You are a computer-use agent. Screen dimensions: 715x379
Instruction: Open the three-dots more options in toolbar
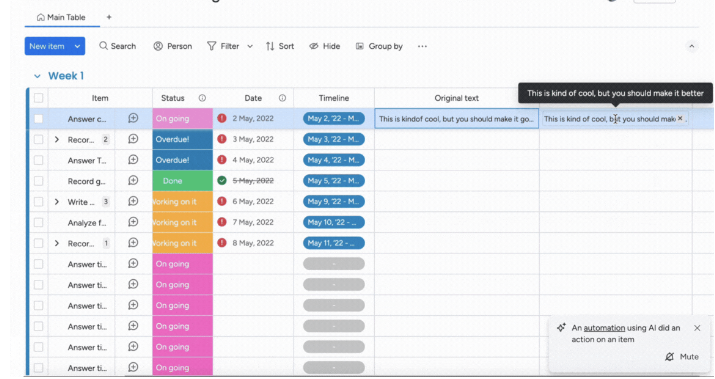(422, 46)
